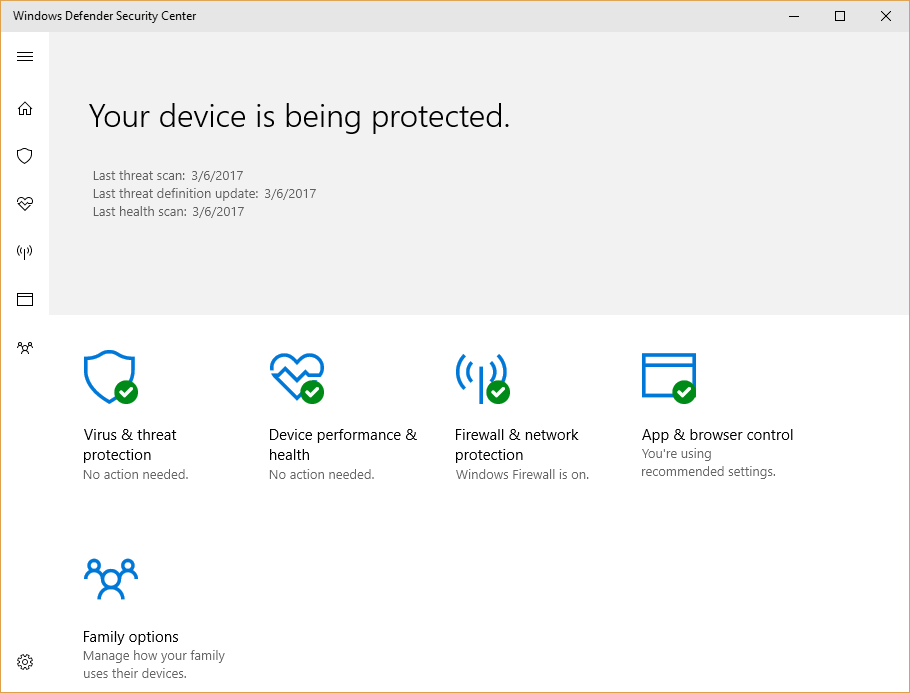Open Firewall & network protection heading

point(517,445)
